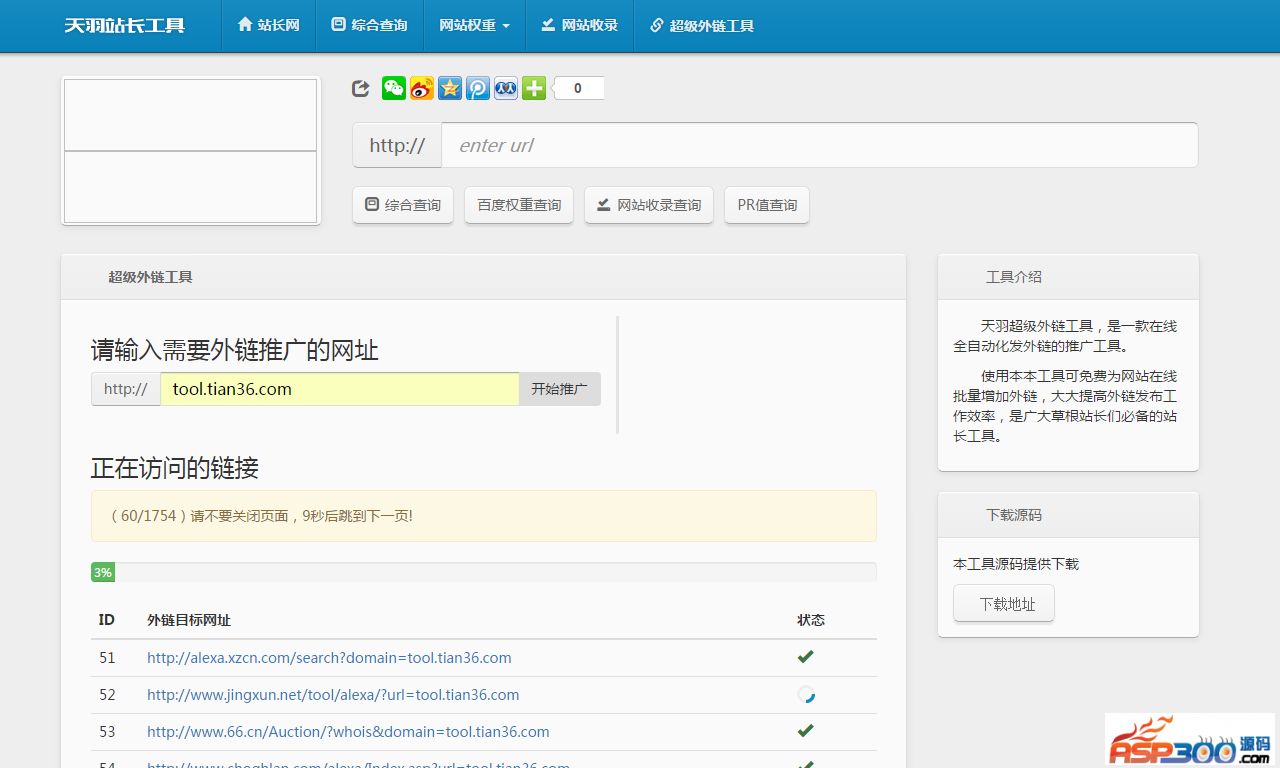Share the page to Sina Weibo

pos(422,88)
